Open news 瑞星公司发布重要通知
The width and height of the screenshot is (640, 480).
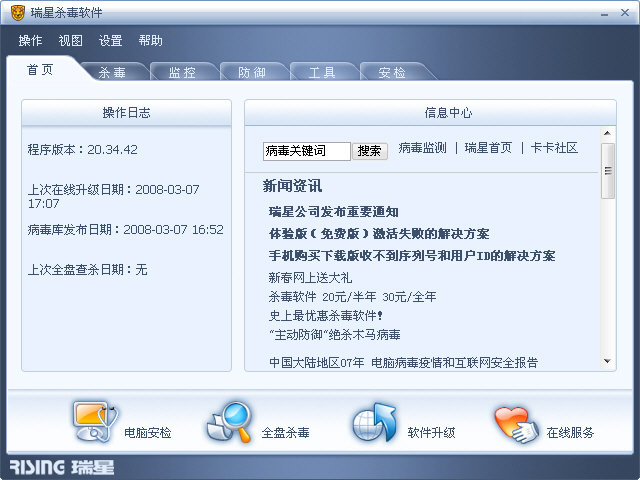pyautogui.click(x=333, y=212)
